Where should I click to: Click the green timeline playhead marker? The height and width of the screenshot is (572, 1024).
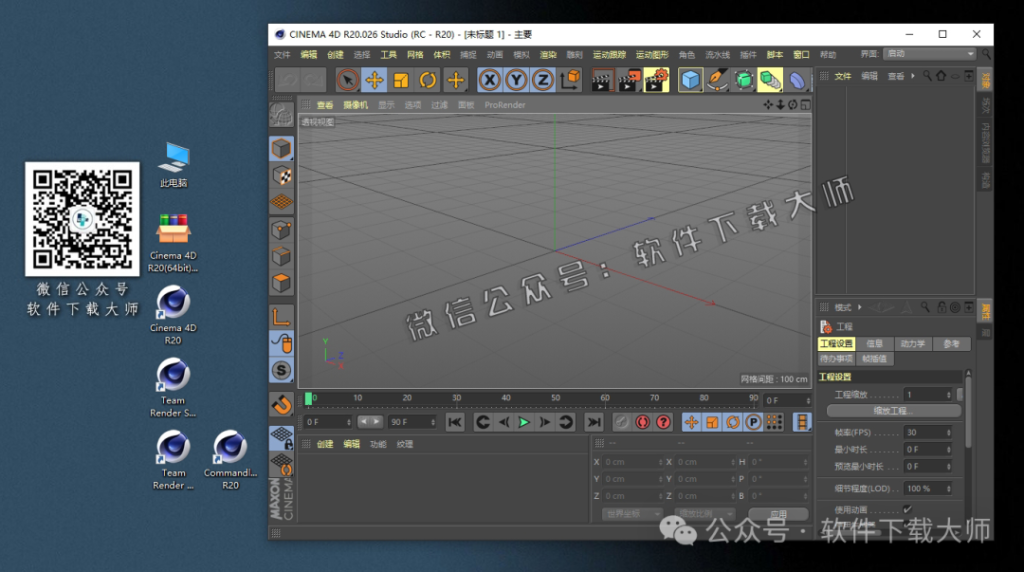308,399
